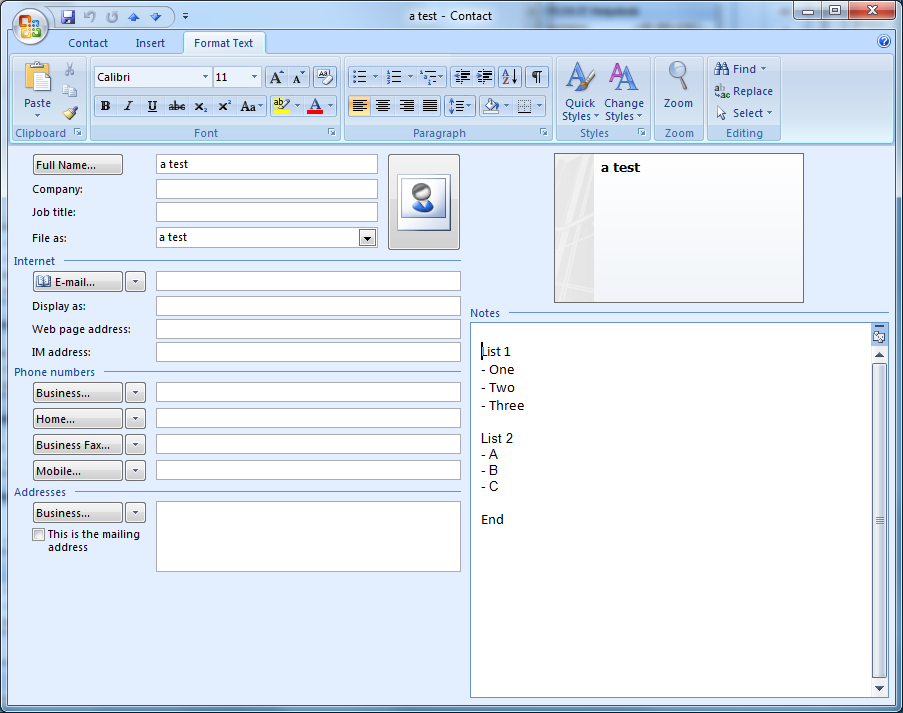Screen dimensions: 903x713
Task: Click the Justify alignment icon
Action: (x=430, y=106)
